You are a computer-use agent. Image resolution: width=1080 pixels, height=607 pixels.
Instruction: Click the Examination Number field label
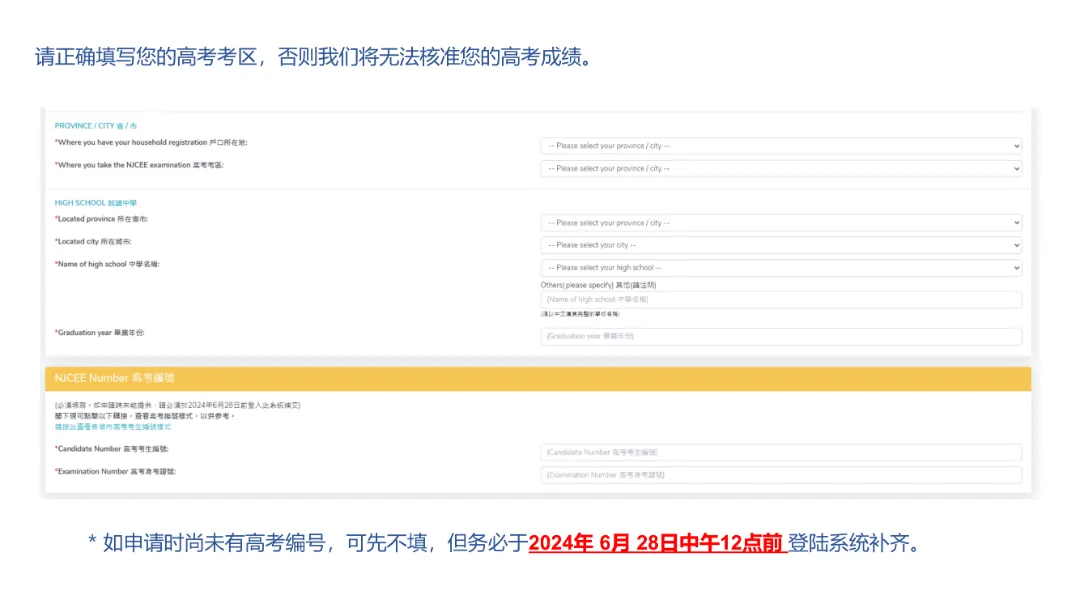point(122,471)
